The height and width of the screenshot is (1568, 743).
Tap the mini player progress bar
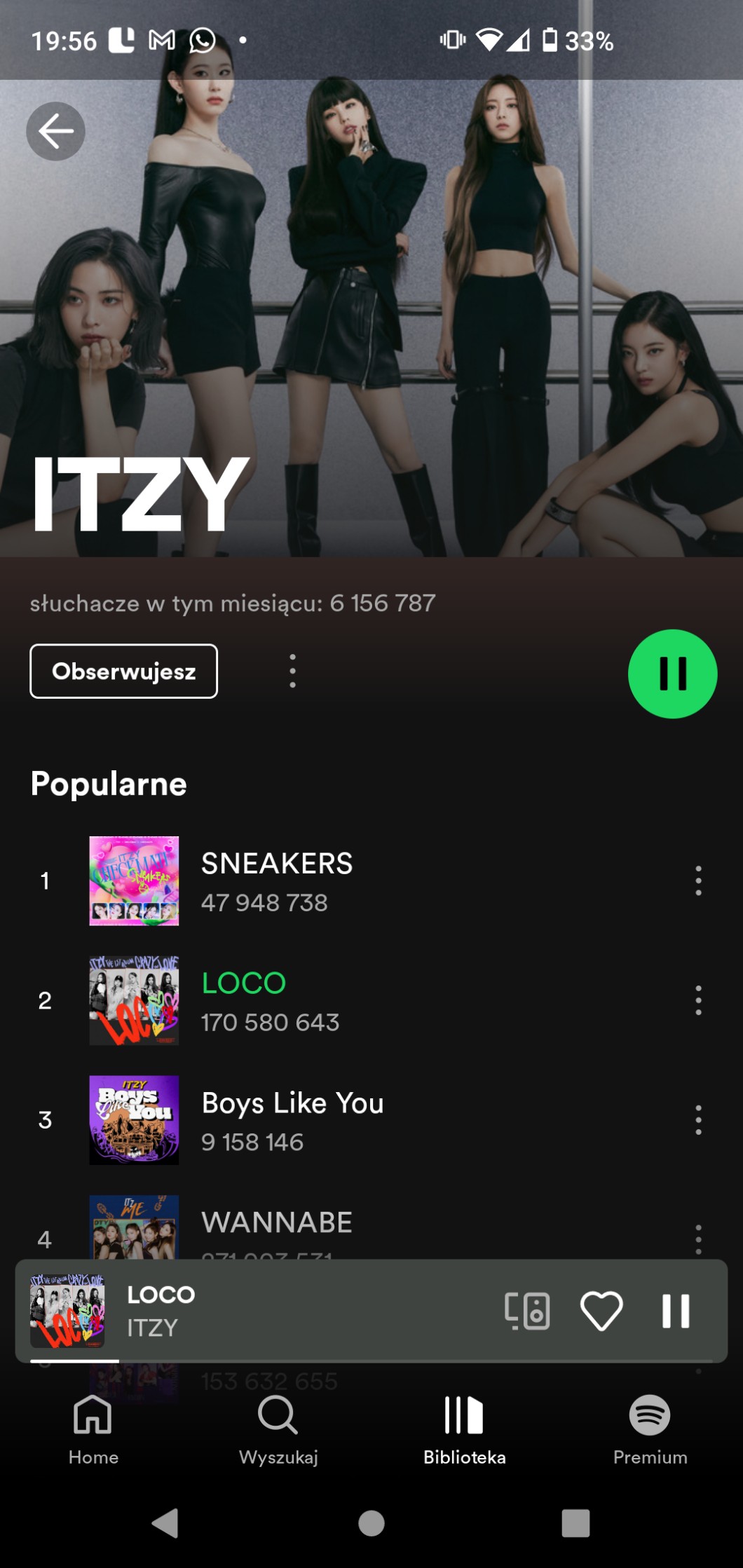(371, 1361)
